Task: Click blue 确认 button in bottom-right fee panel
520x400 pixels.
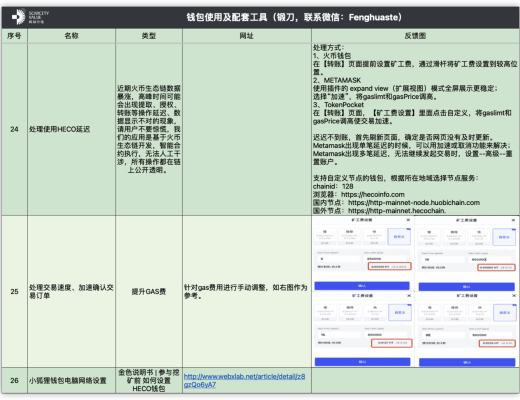Action: click(467, 362)
